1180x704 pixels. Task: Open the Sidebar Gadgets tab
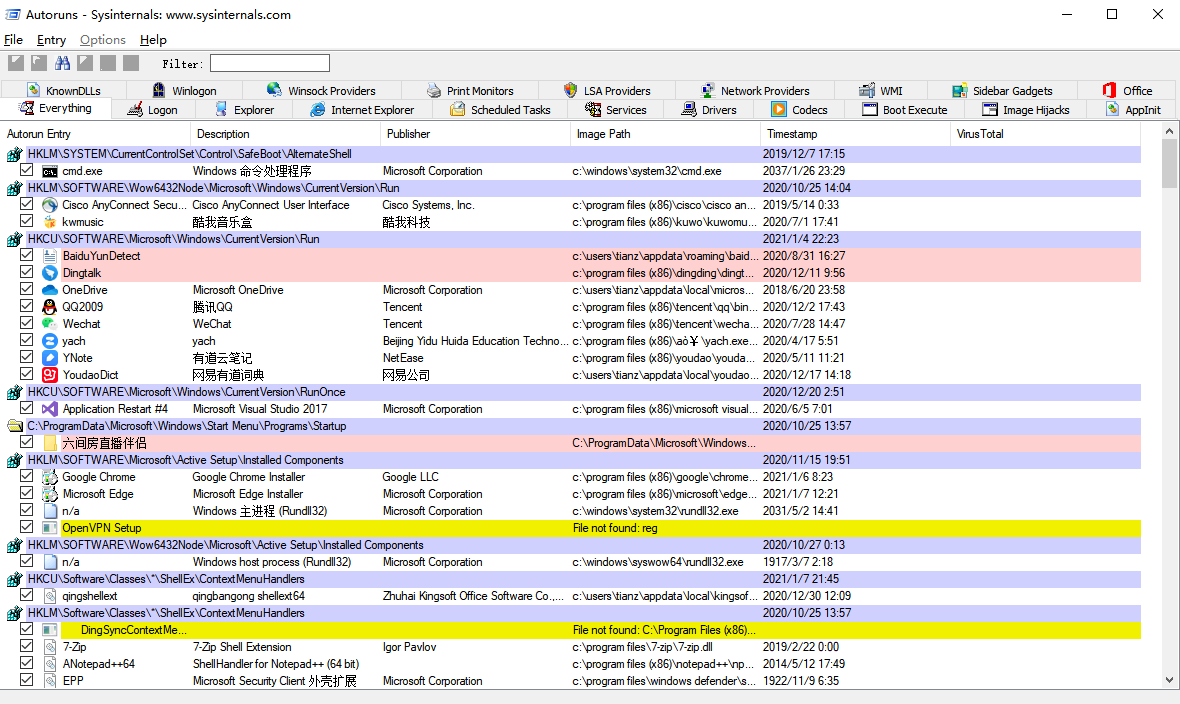tap(1002, 90)
